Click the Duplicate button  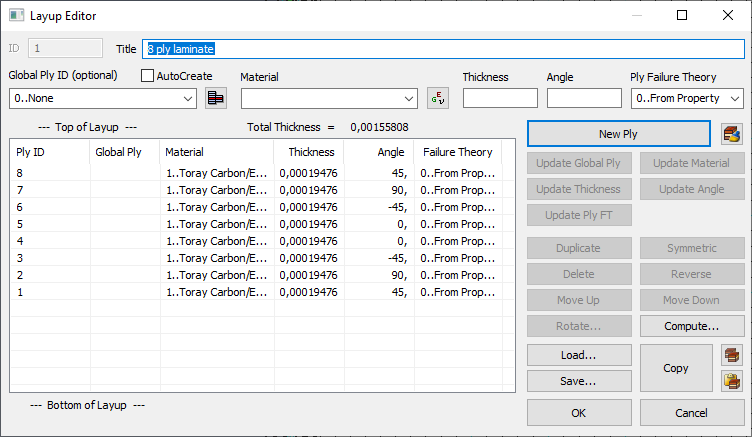click(x=579, y=248)
